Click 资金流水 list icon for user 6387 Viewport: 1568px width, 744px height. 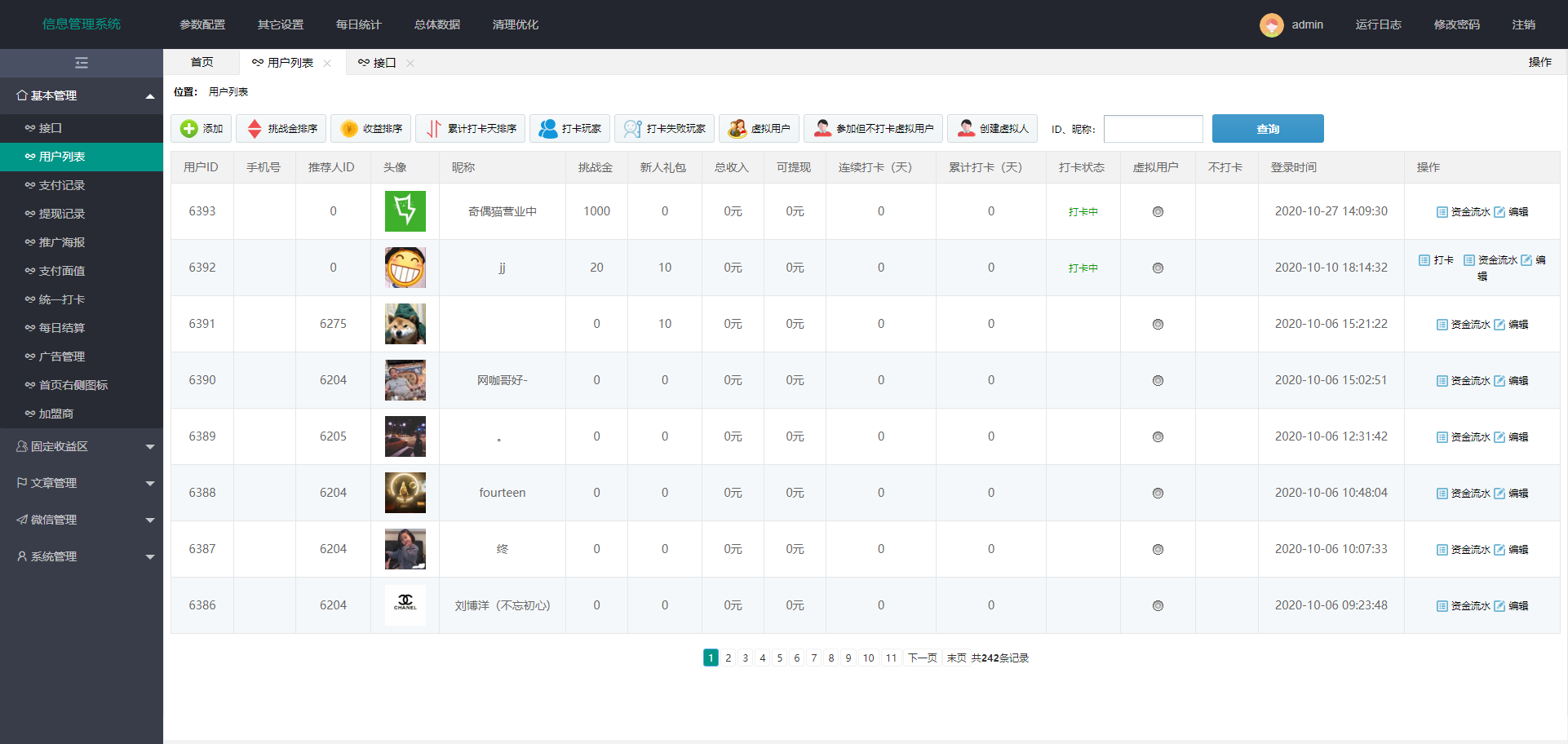(x=1442, y=550)
